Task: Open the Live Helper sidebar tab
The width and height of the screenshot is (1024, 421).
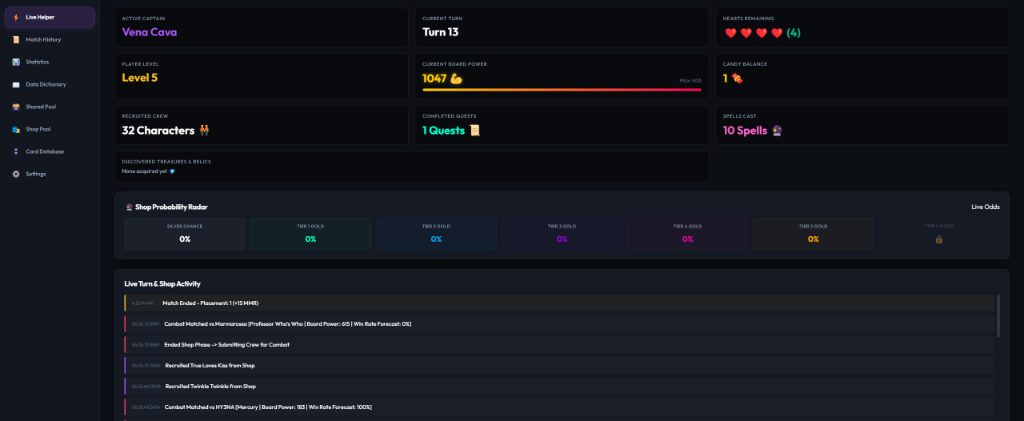Action: tap(50, 17)
